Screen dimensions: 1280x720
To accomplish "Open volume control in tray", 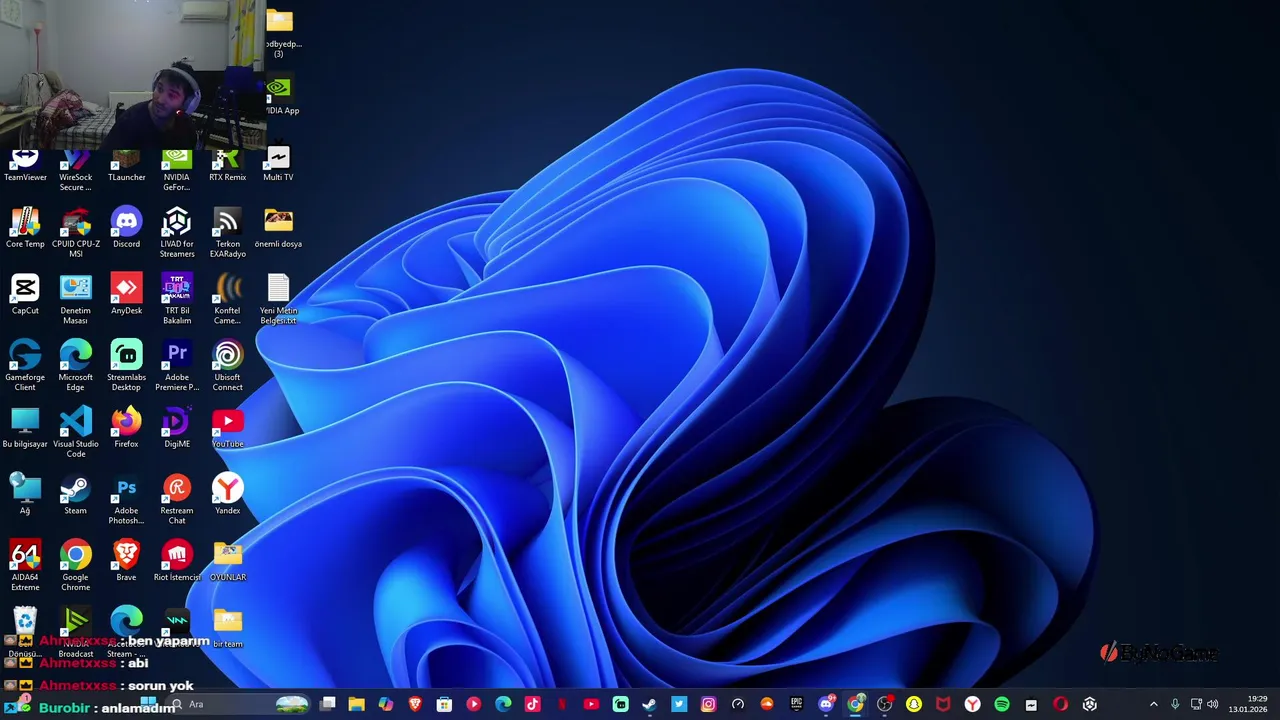I will pos(1213,704).
